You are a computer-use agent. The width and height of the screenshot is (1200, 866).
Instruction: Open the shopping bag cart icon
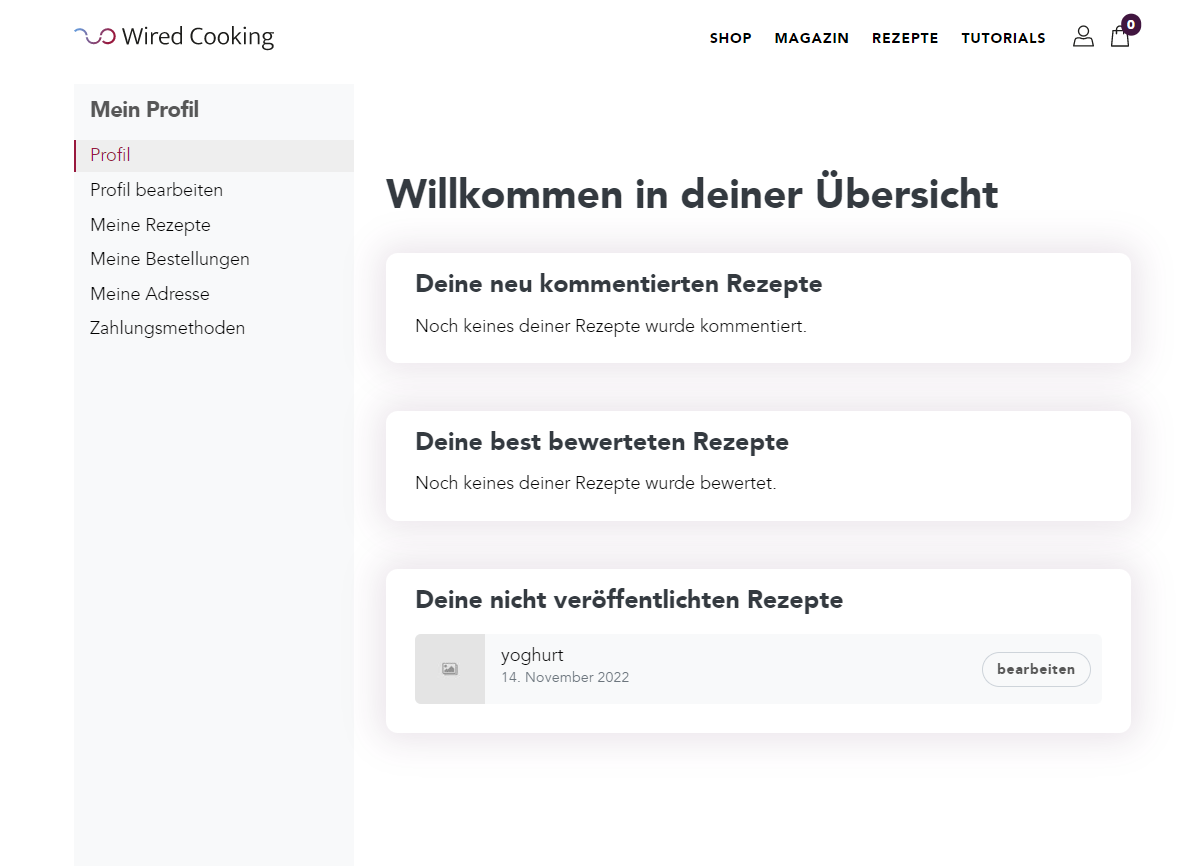coord(1120,38)
